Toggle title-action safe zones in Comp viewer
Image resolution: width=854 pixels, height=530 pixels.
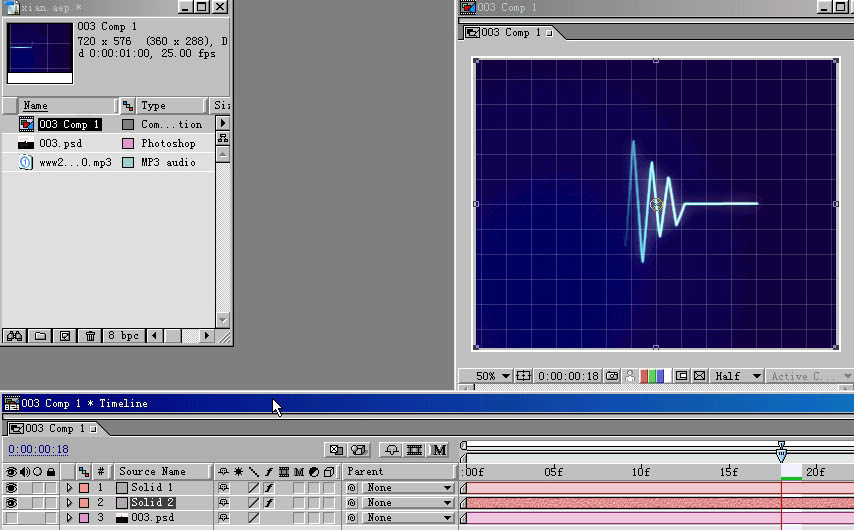coord(523,376)
